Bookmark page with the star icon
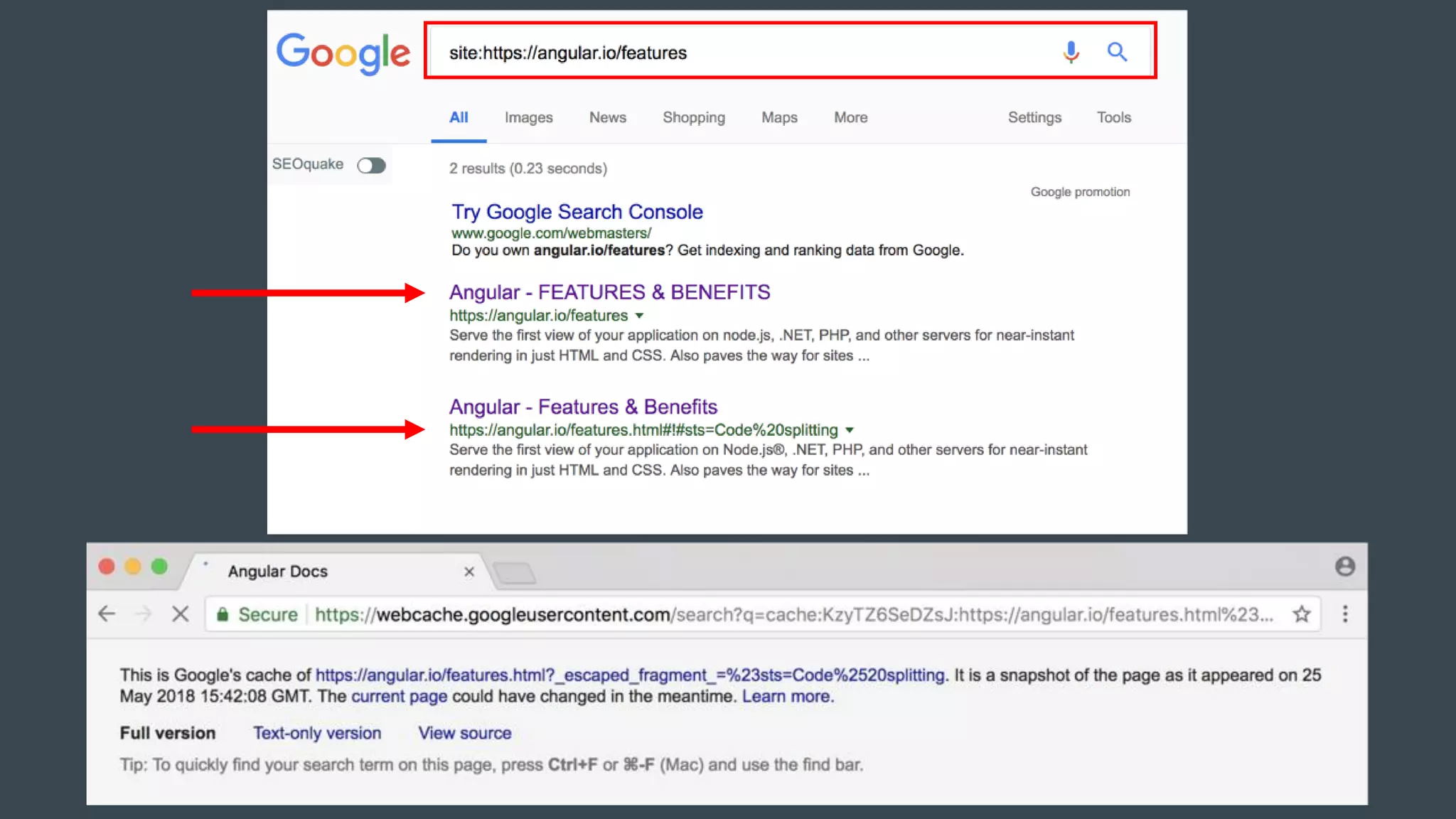Screen dimensions: 1456x819 (x=1301, y=614)
